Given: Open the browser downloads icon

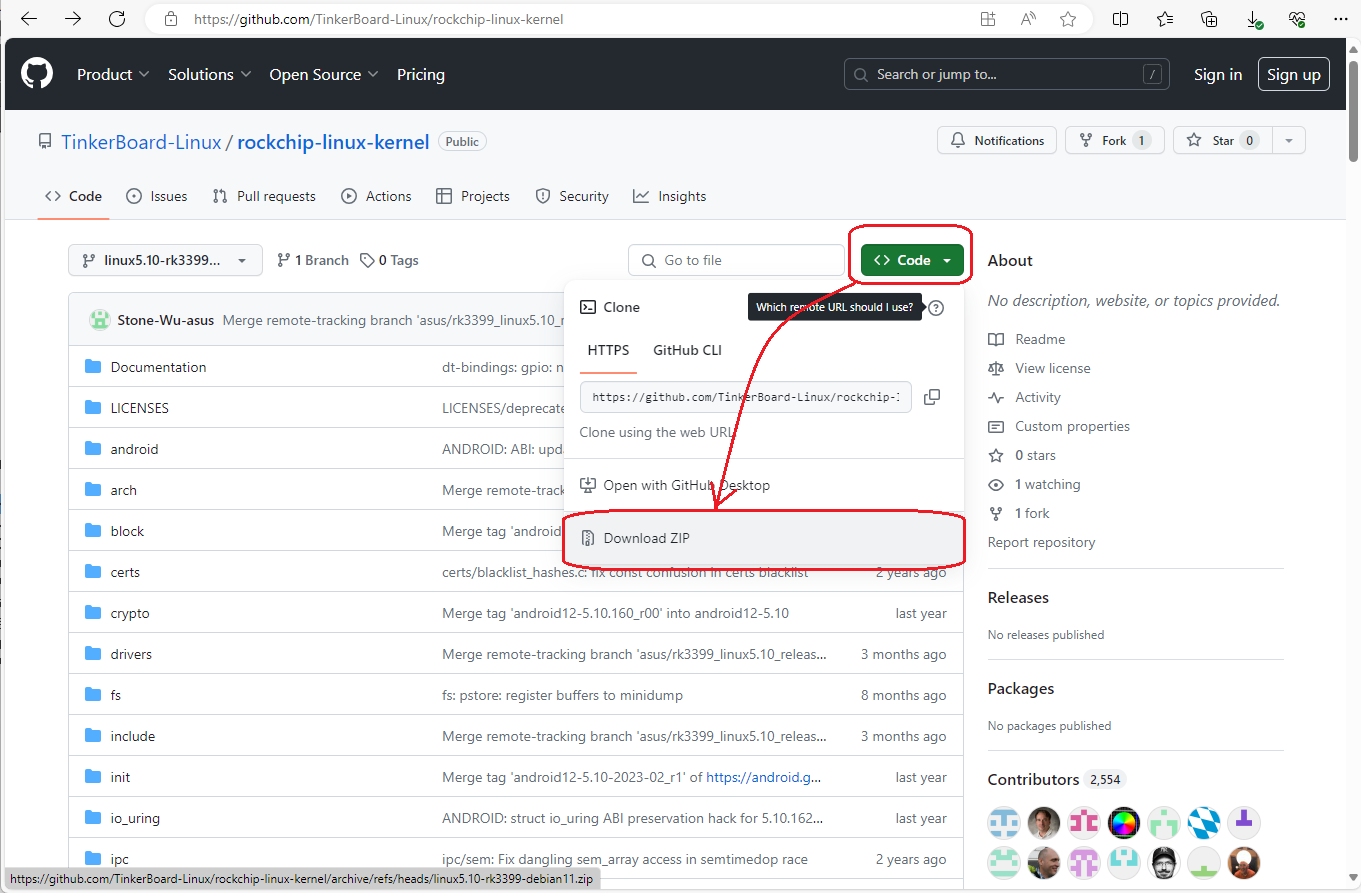Looking at the screenshot, I should (1253, 19).
